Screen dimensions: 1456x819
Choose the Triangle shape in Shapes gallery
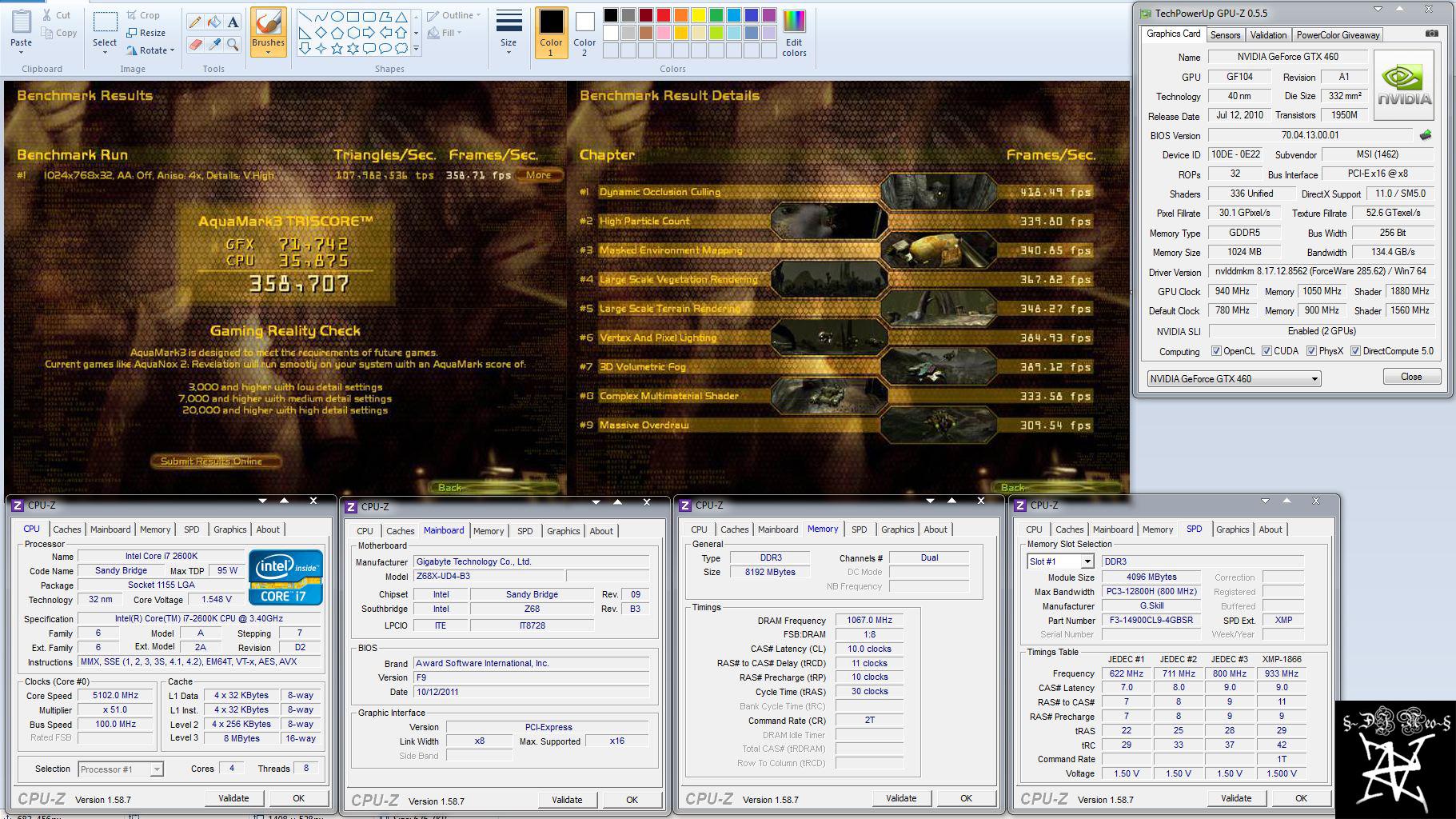pyautogui.click(x=401, y=17)
